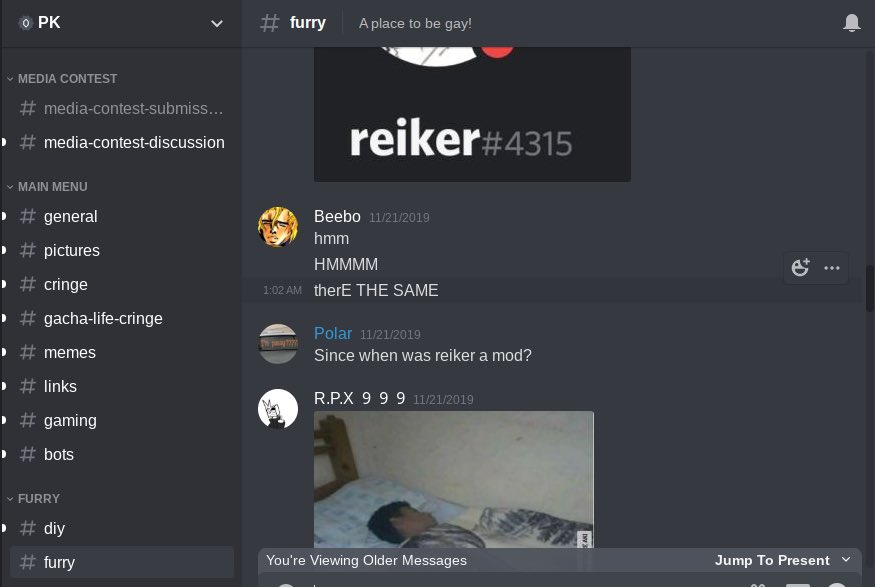
Task: Click the Polar username link
Action: pyautogui.click(x=333, y=333)
